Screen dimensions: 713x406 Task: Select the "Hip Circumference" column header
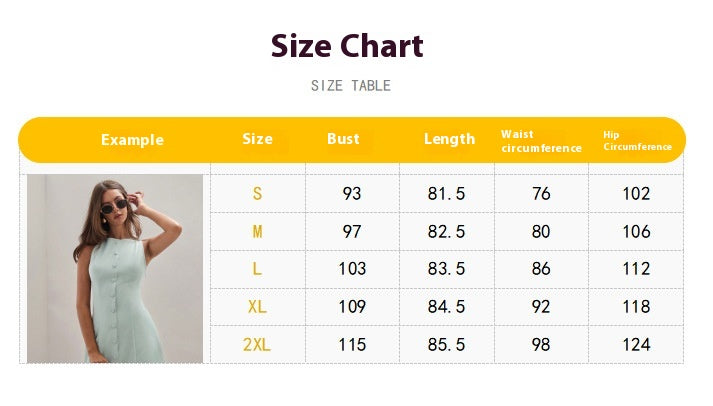pyautogui.click(x=637, y=141)
